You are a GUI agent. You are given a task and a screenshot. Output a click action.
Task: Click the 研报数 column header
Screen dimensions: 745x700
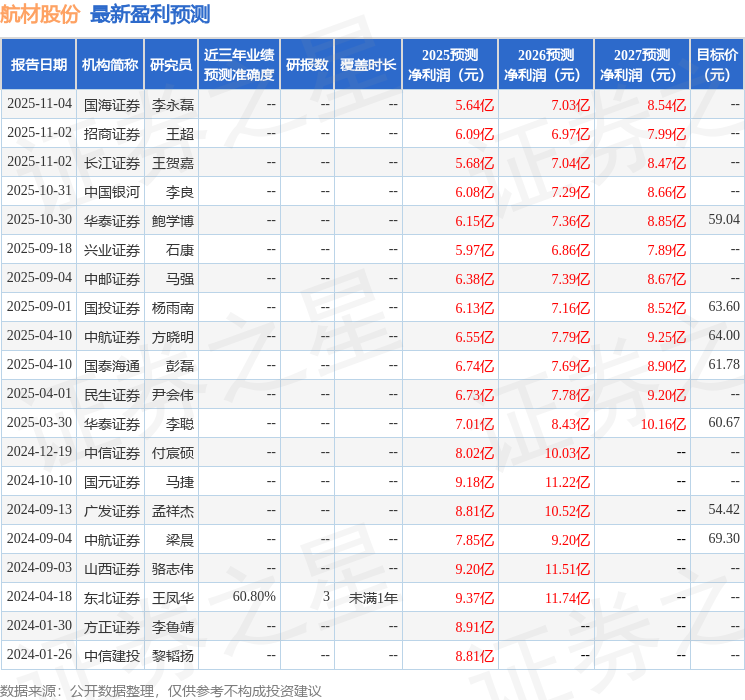307,65
